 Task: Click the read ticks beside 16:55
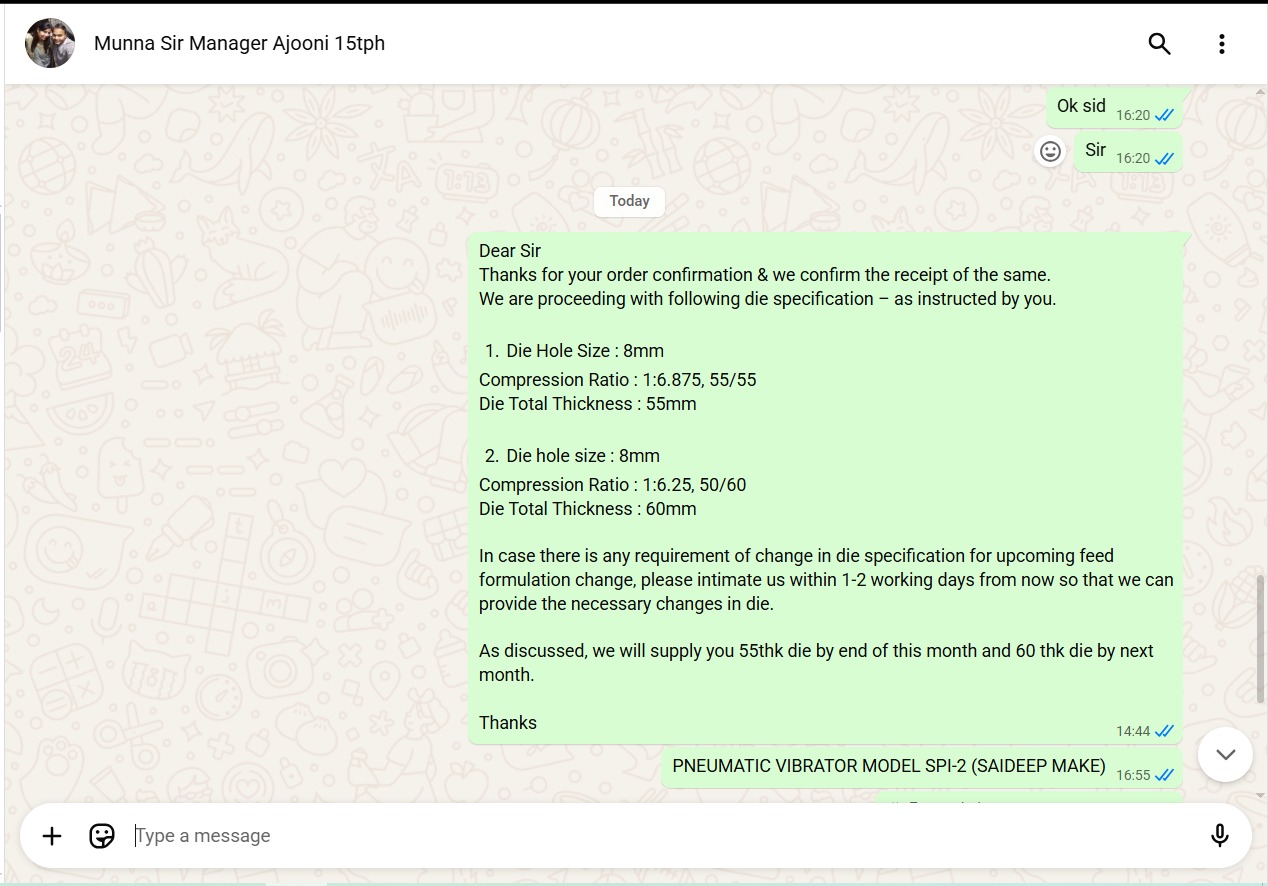click(x=1165, y=775)
